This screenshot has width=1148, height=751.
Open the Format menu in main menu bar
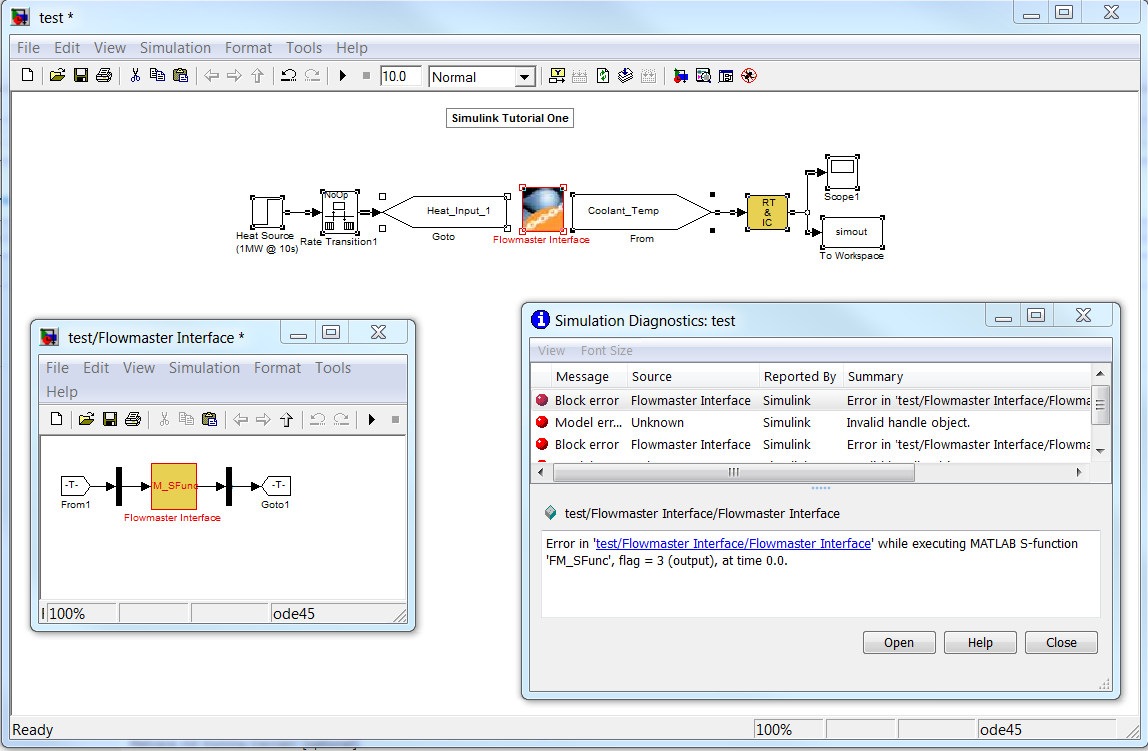tap(248, 48)
